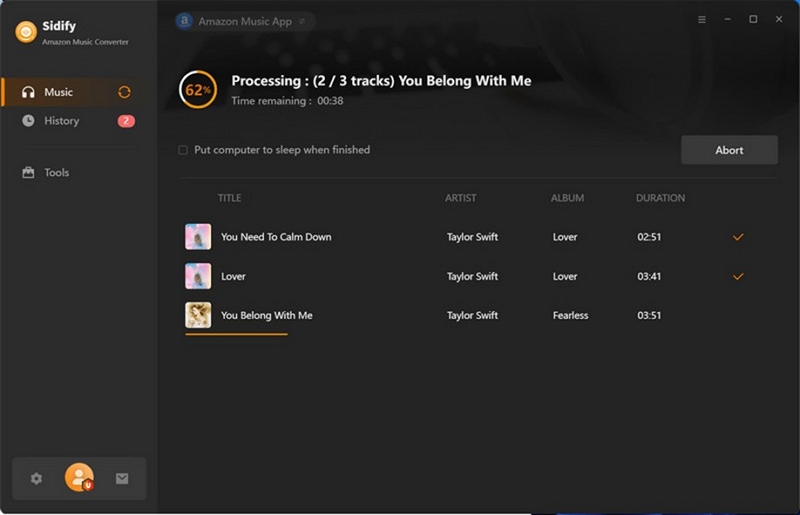The width and height of the screenshot is (800, 515).
Task: Click the clock icon next to History
Action: point(29,121)
